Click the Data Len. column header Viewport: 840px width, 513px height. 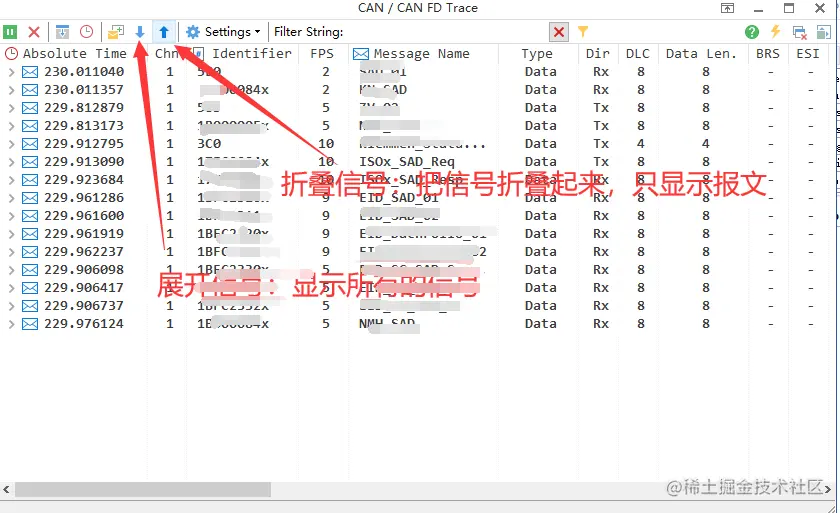[701, 54]
